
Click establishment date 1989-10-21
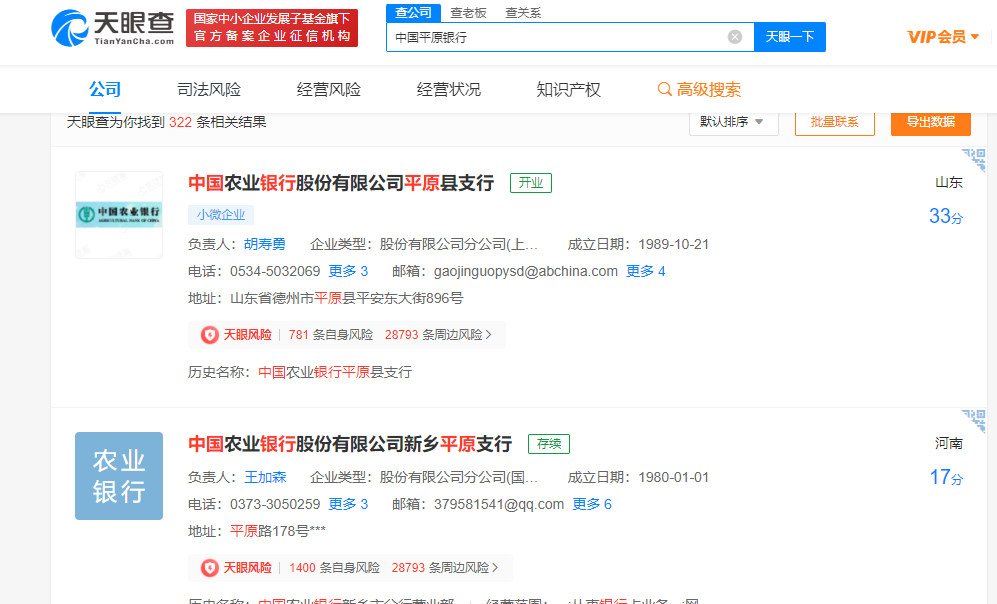click(x=673, y=244)
